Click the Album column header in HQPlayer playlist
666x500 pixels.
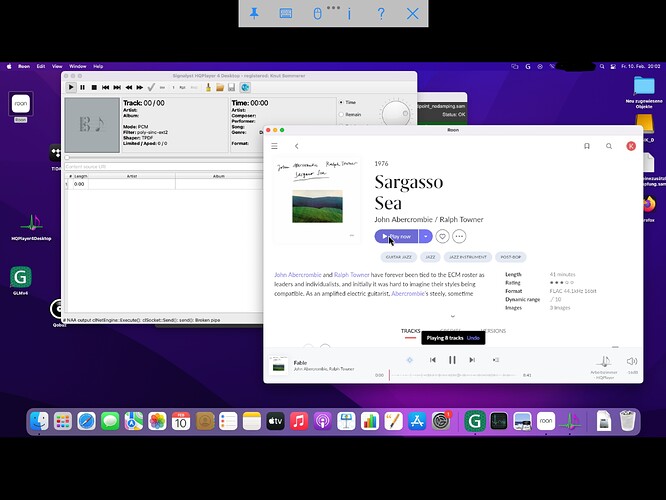click(x=219, y=176)
